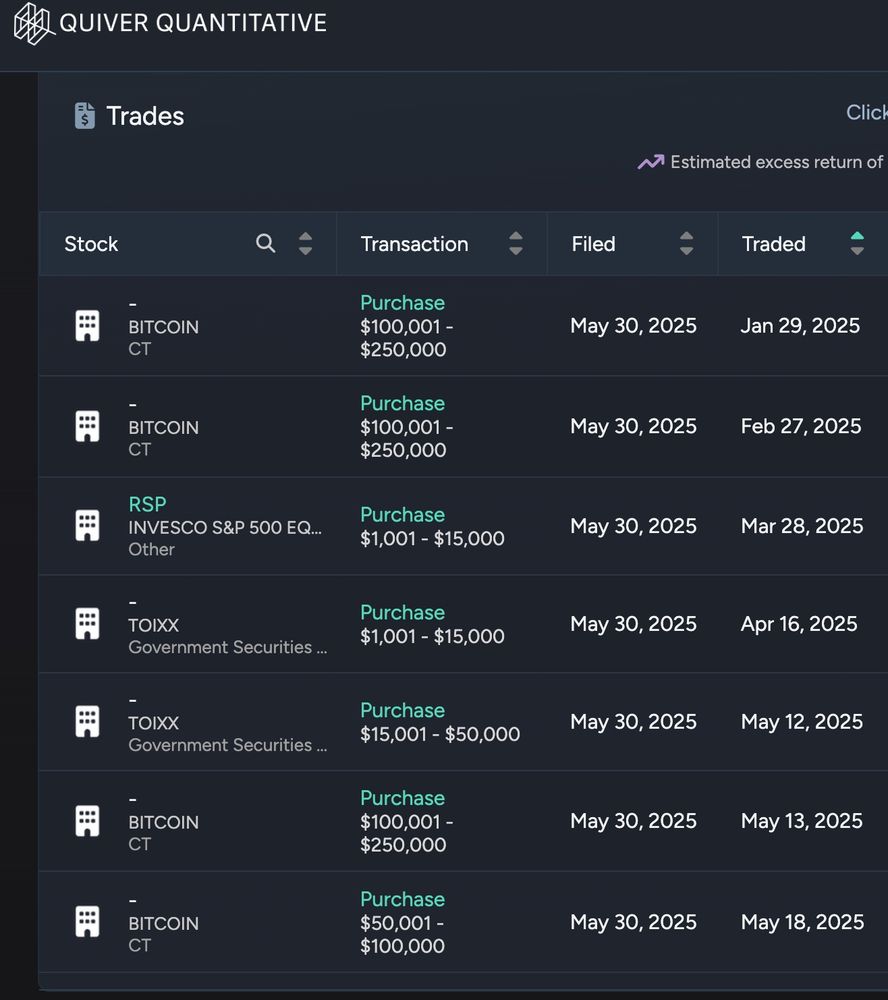Click building icon in Apr 16, 2025 row
The image size is (888, 1000).
tap(87, 624)
